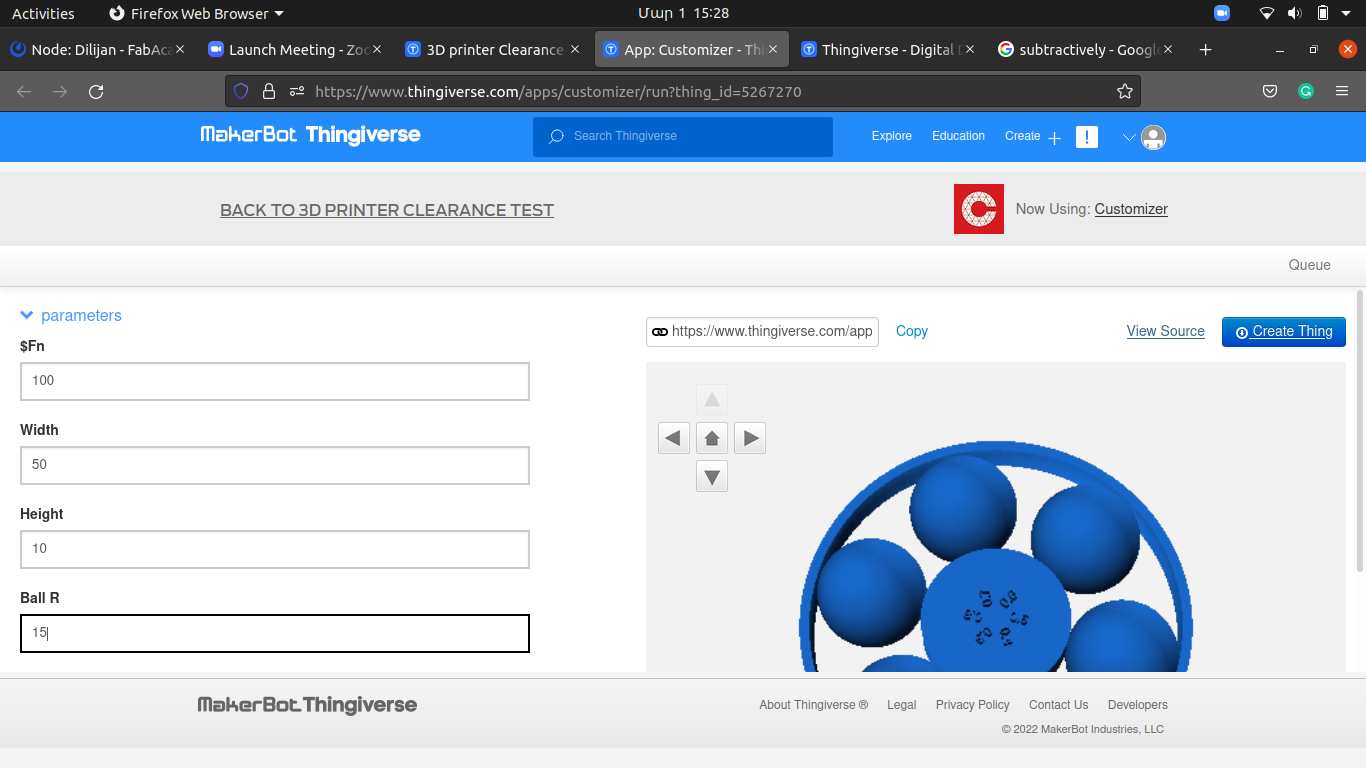1366x768 pixels.
Task: Focus the $Fn input field
Action: (x=275, y=381)
